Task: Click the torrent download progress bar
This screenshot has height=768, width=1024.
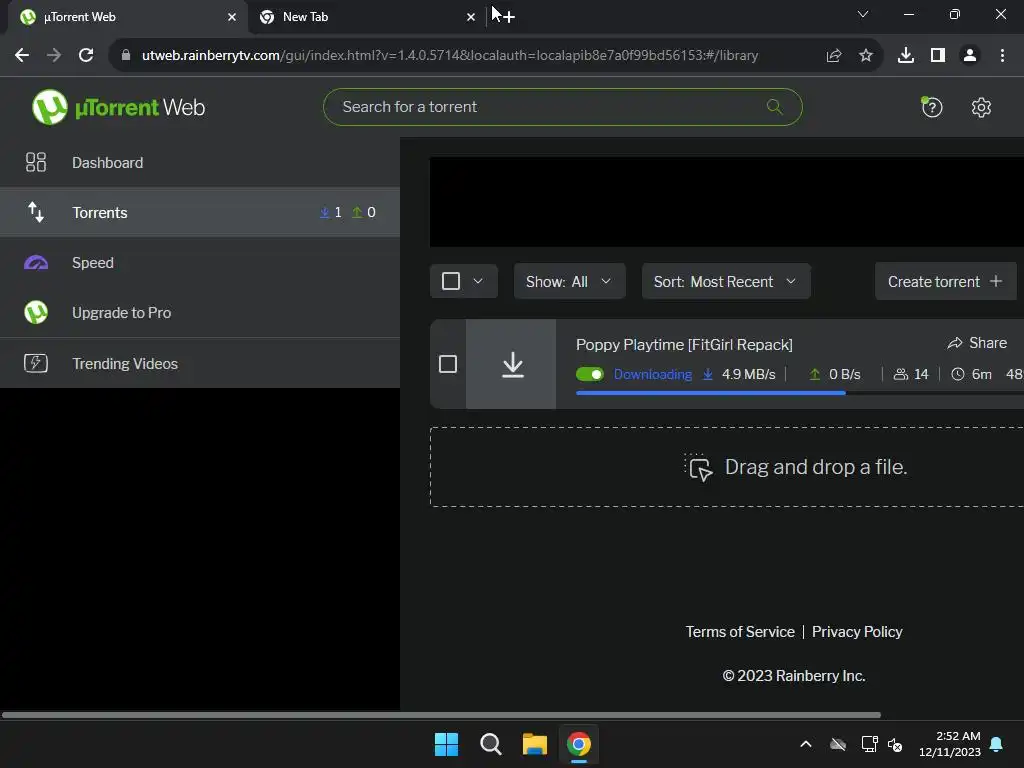Action: point(799,392)
